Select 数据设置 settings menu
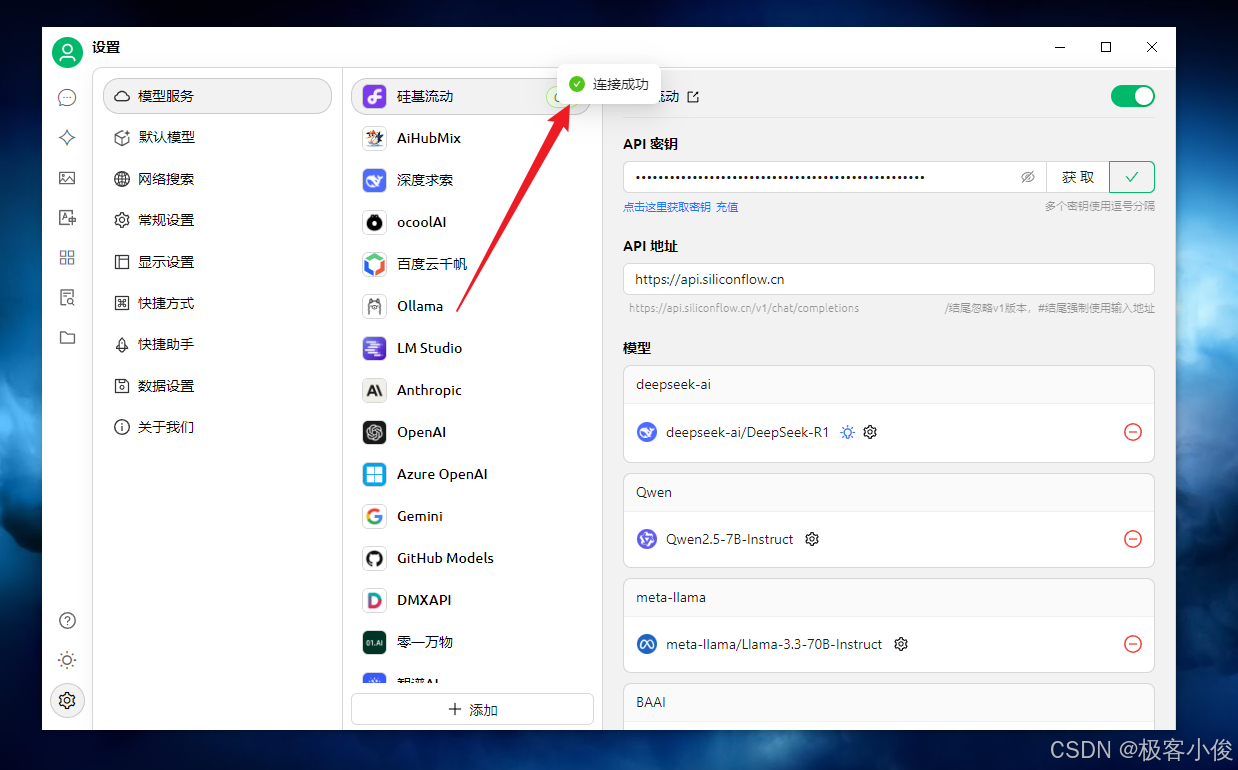1238x770 pixels. tap(217, 386)
